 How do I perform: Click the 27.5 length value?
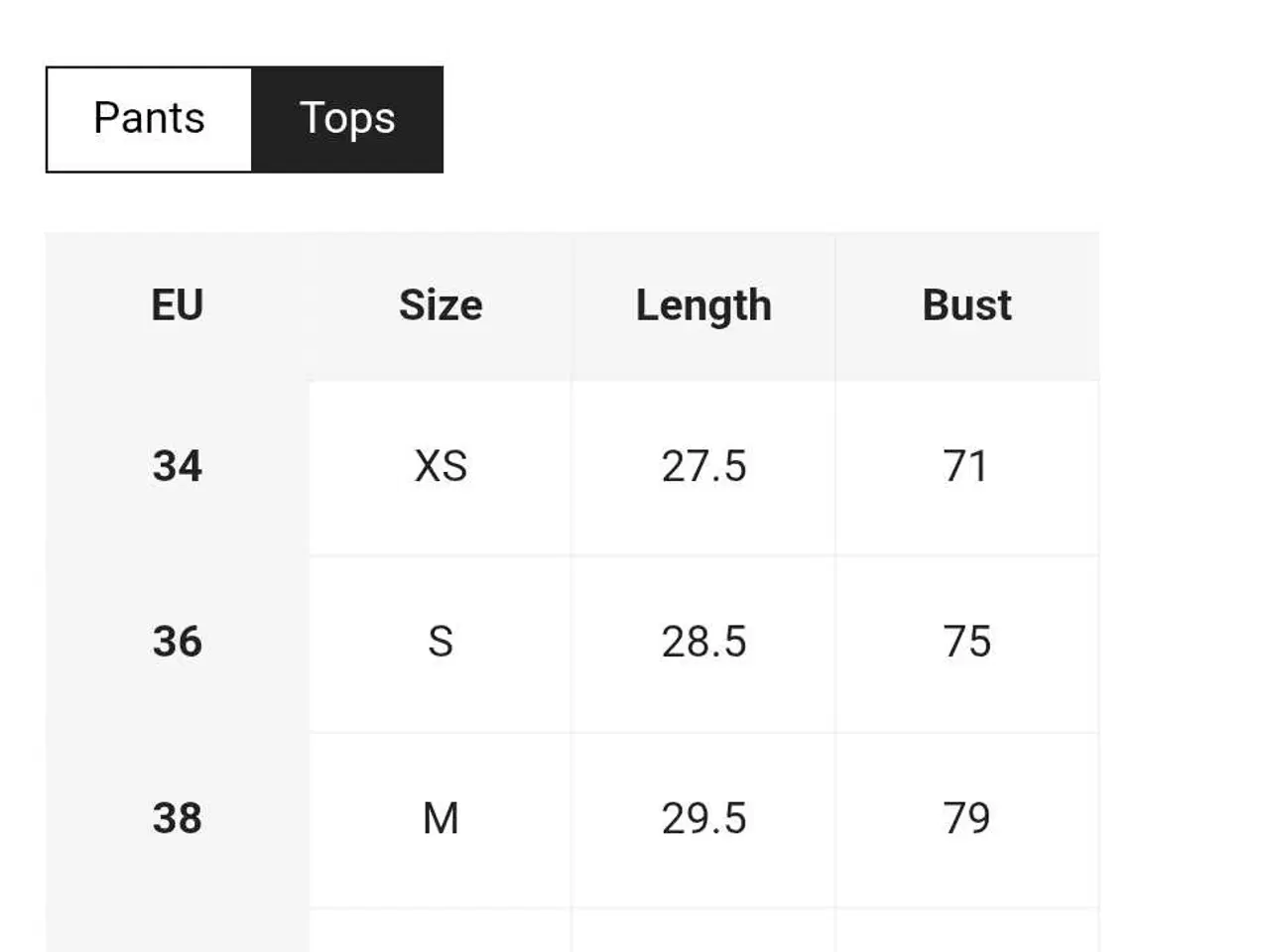click(703, 467)
